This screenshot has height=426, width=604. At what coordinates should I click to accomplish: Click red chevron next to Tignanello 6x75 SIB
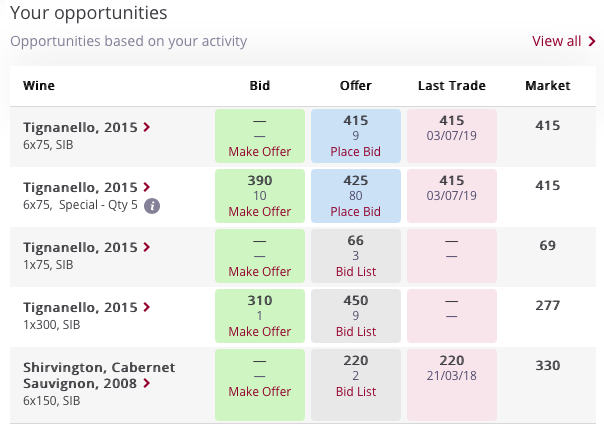pos(147,127)
